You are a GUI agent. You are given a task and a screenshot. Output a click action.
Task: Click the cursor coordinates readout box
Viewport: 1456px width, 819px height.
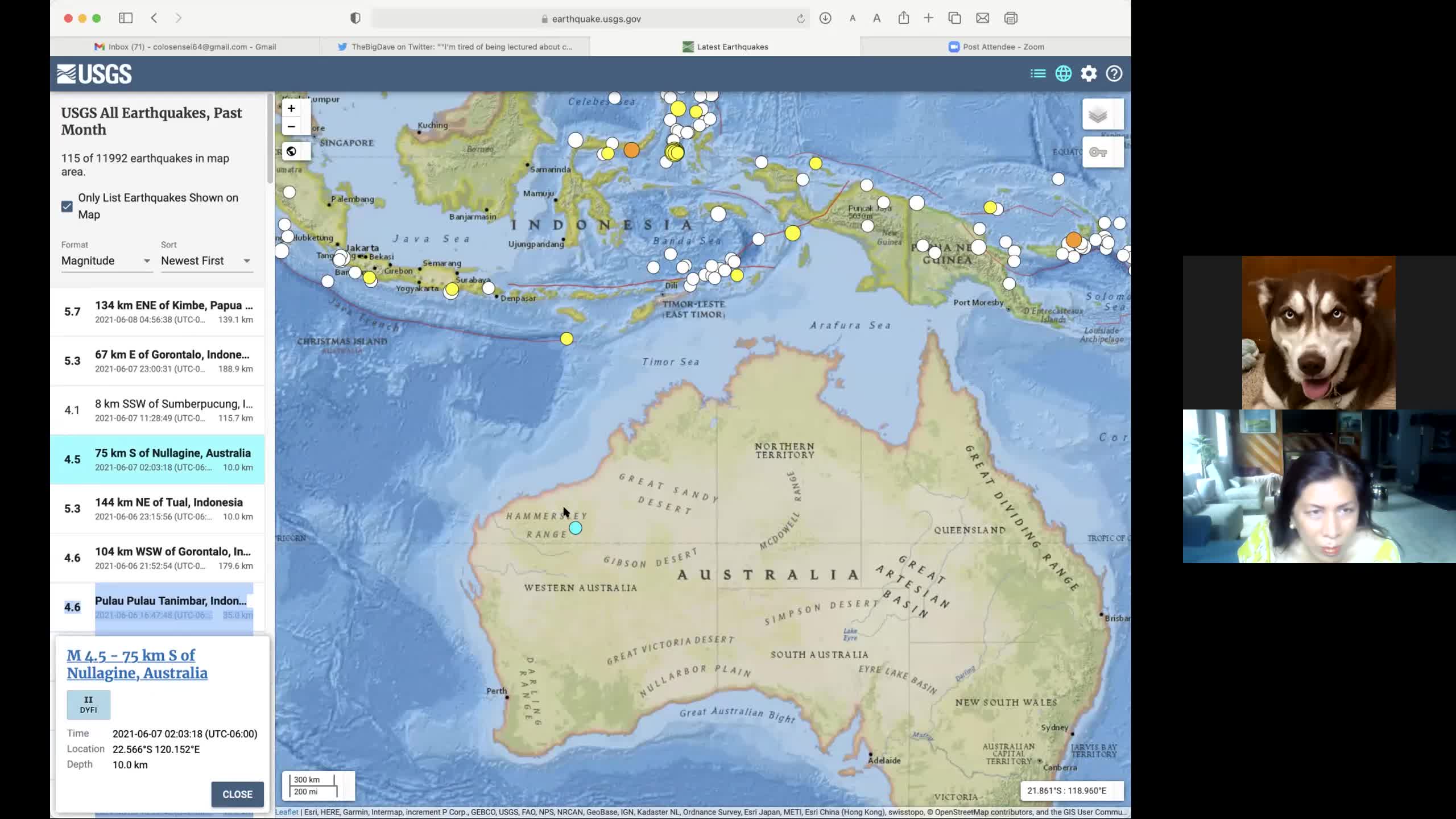click(x=1072, y=791)
